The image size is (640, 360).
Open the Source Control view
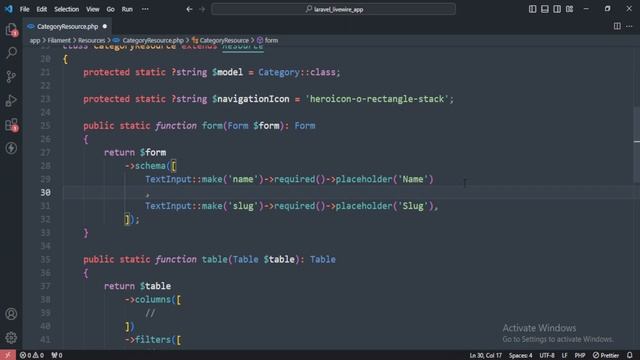pos(11,76)
